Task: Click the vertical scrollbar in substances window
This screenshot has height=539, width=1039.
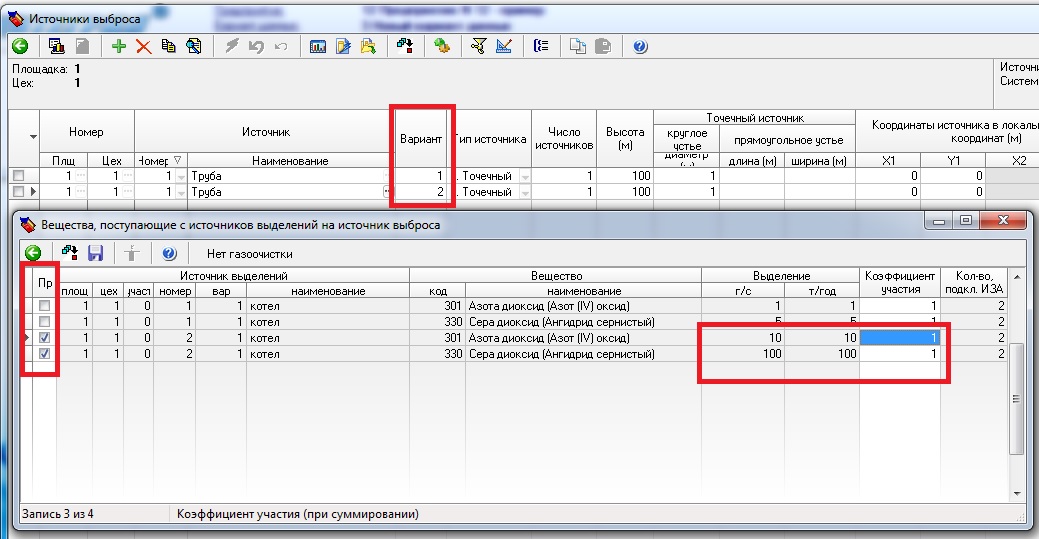Action: coord(1017,400)
